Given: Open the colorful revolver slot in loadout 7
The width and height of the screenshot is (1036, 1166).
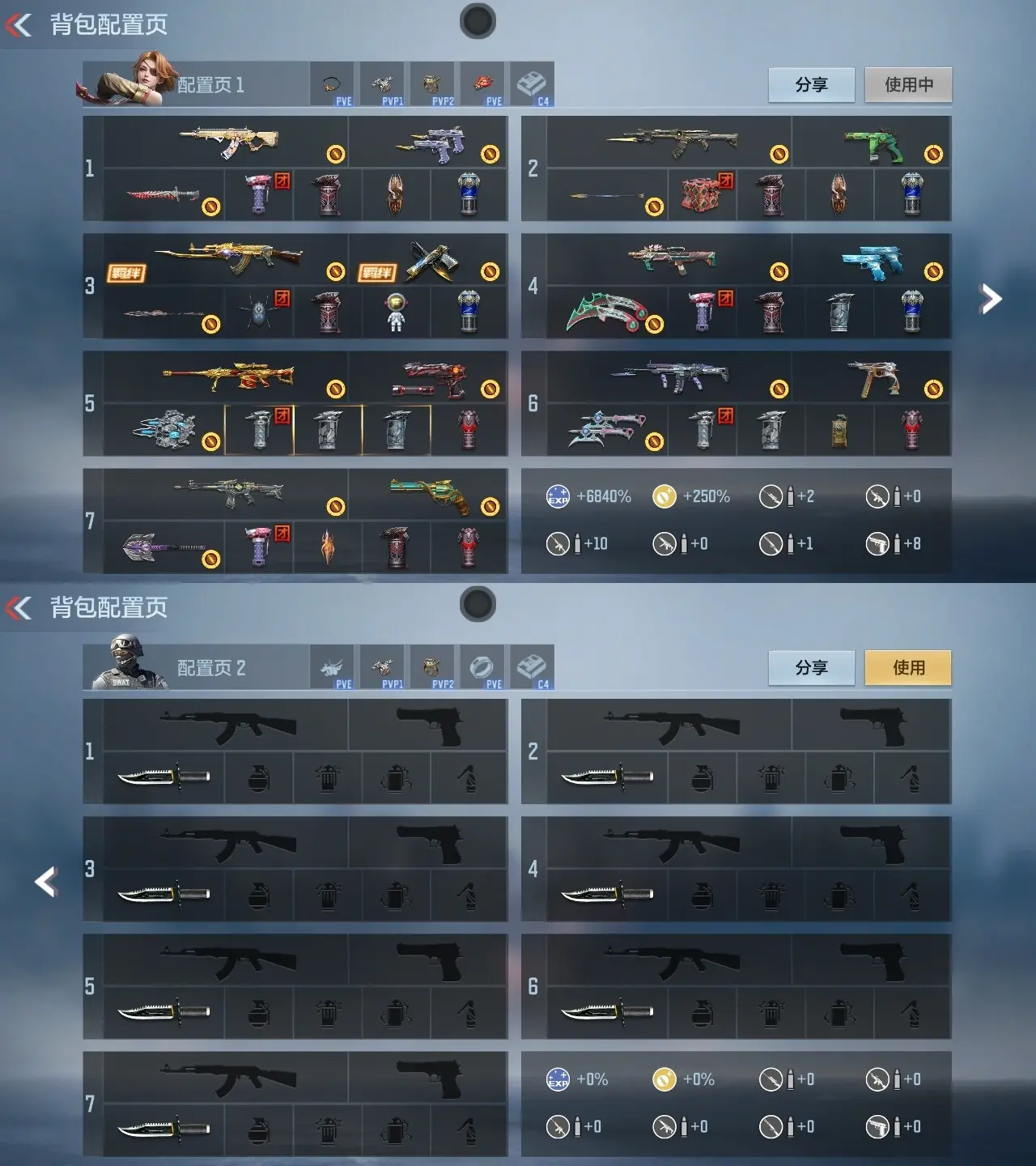Looking at the screenshot, I should coord(428,495).
